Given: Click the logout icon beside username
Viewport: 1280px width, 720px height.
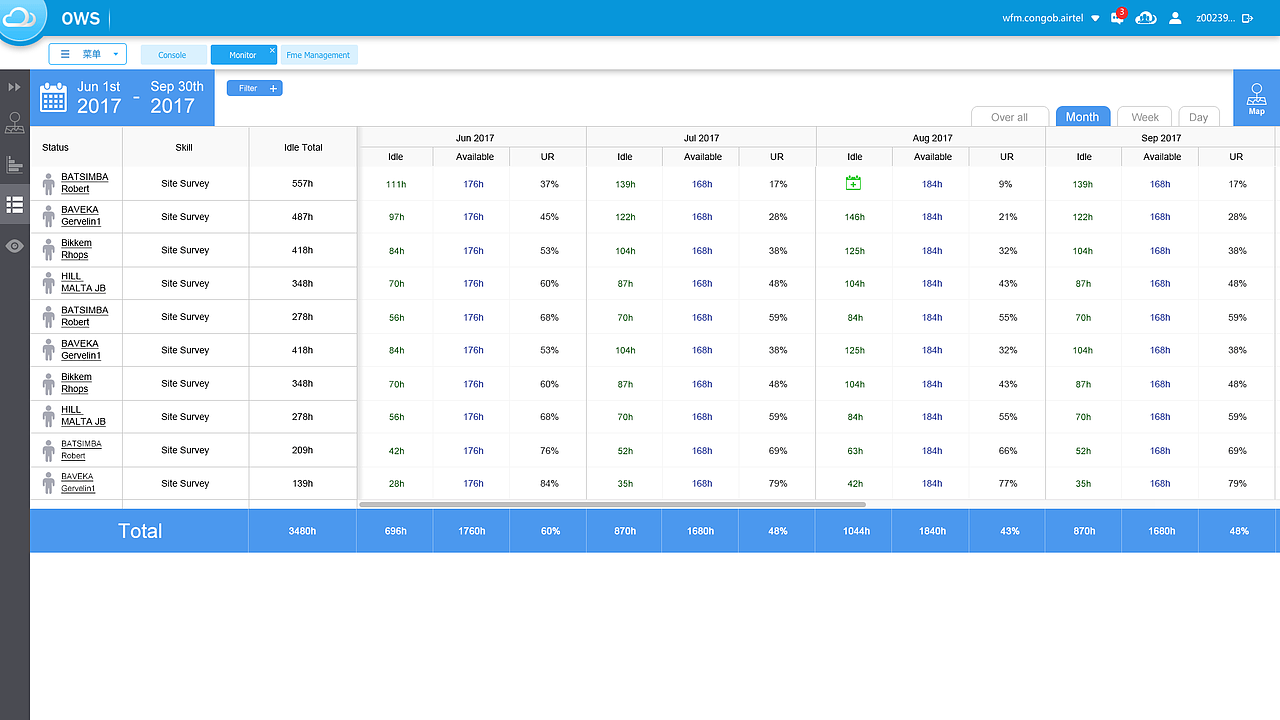Looking at the screenshot, I should [1247, 18].
